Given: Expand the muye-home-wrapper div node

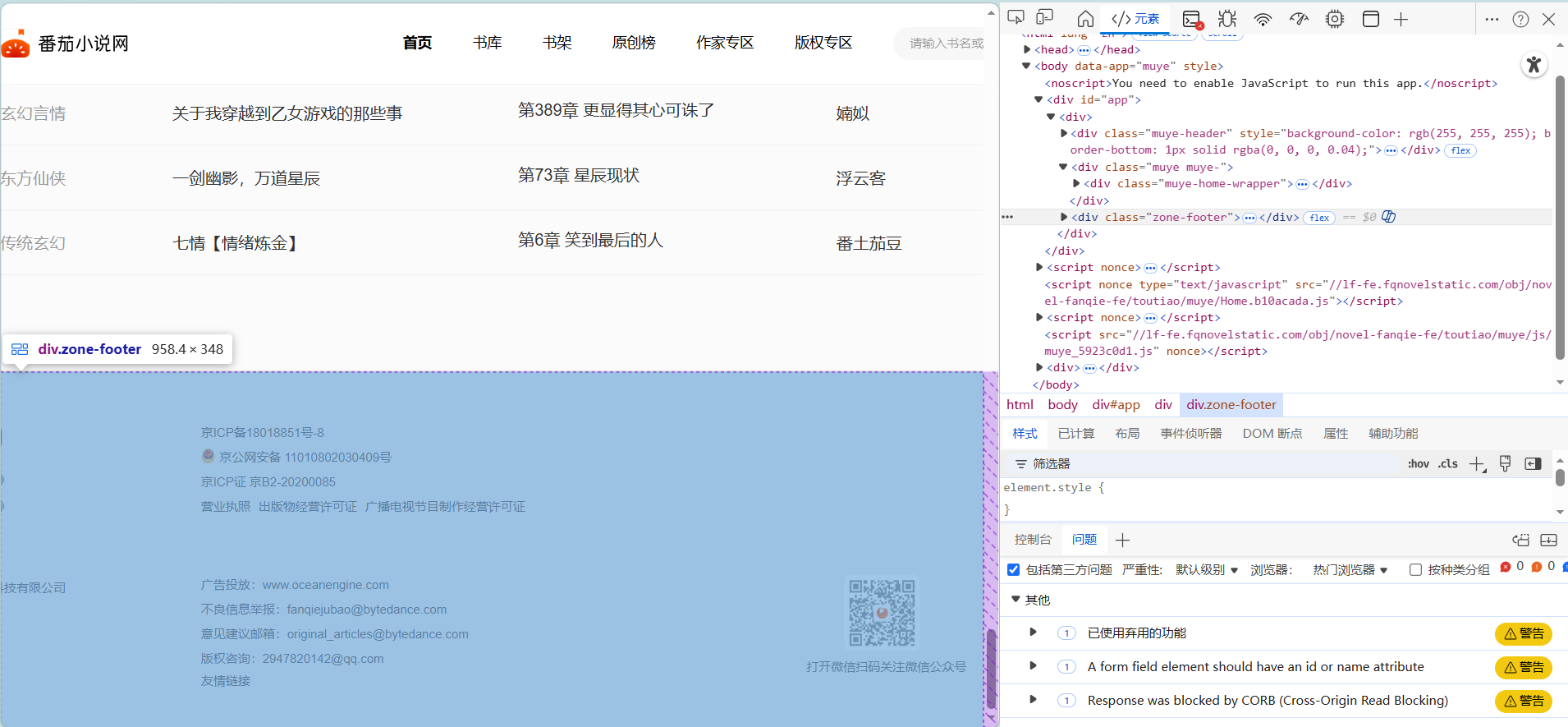Looking at the screenshot, I should [1076, 183].
